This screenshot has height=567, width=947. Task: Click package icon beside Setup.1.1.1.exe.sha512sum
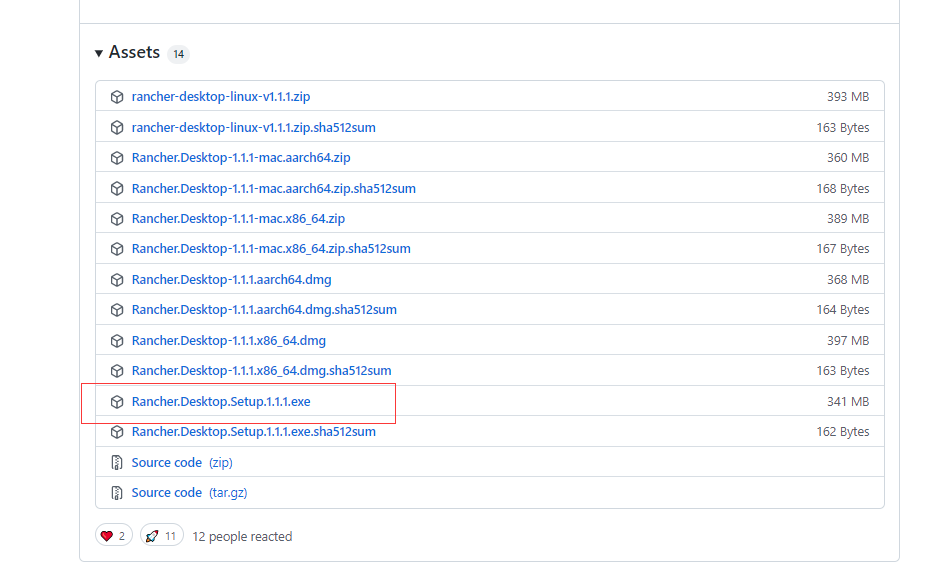[x=117, y=432]
